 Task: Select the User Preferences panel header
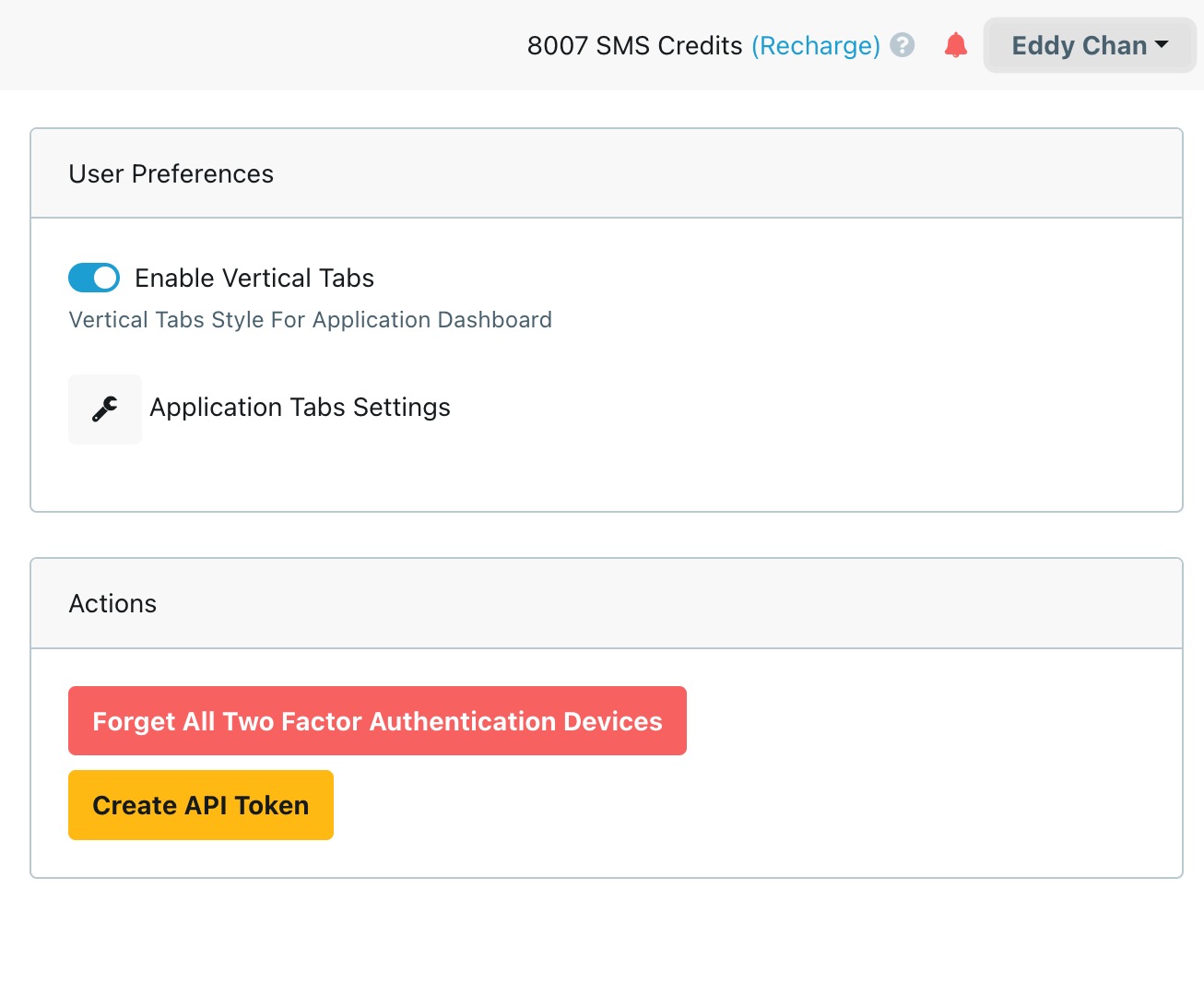click(171, 173)
